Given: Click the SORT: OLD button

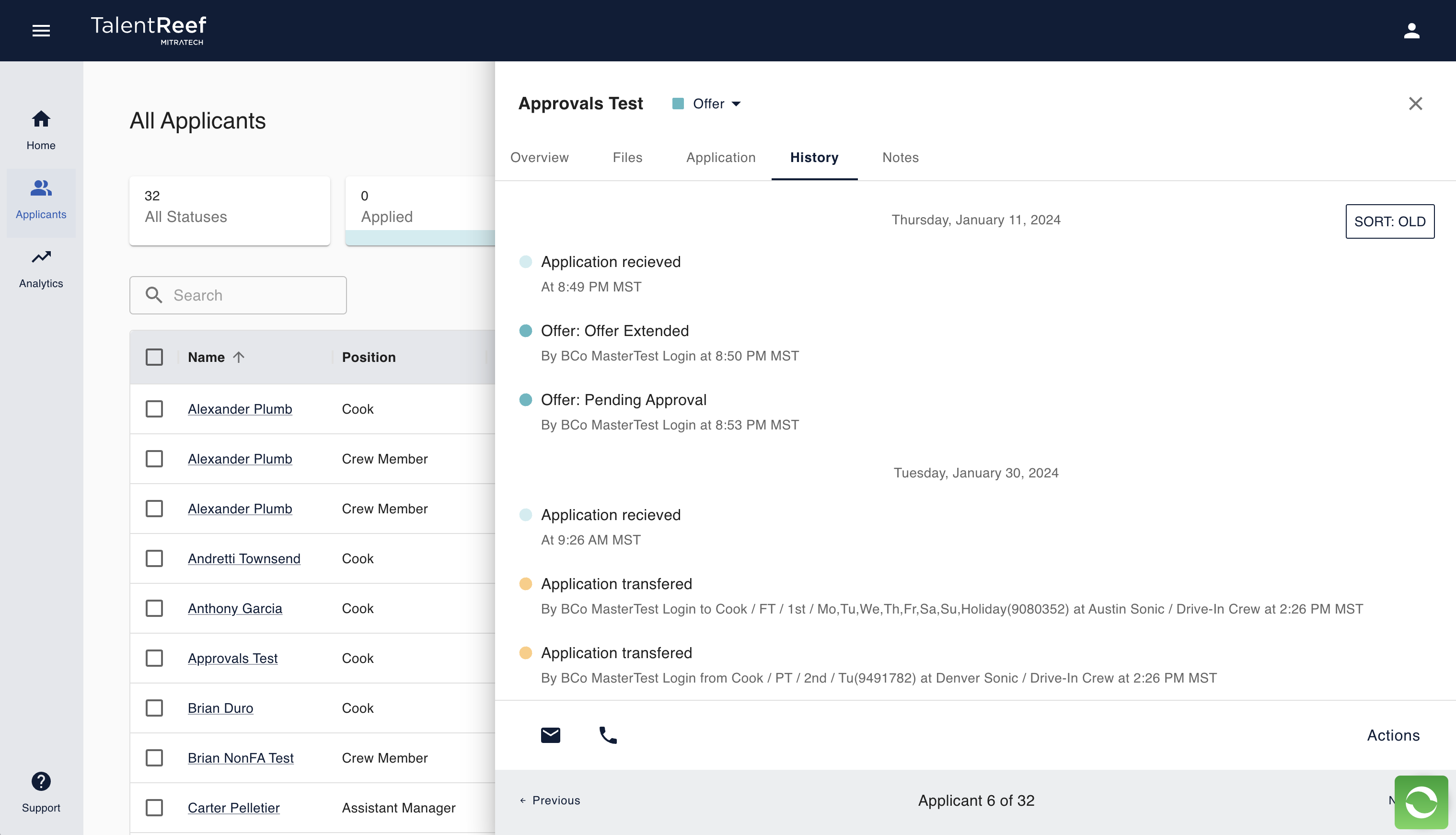Looking at the screenshot, I should click(1389, 221).
